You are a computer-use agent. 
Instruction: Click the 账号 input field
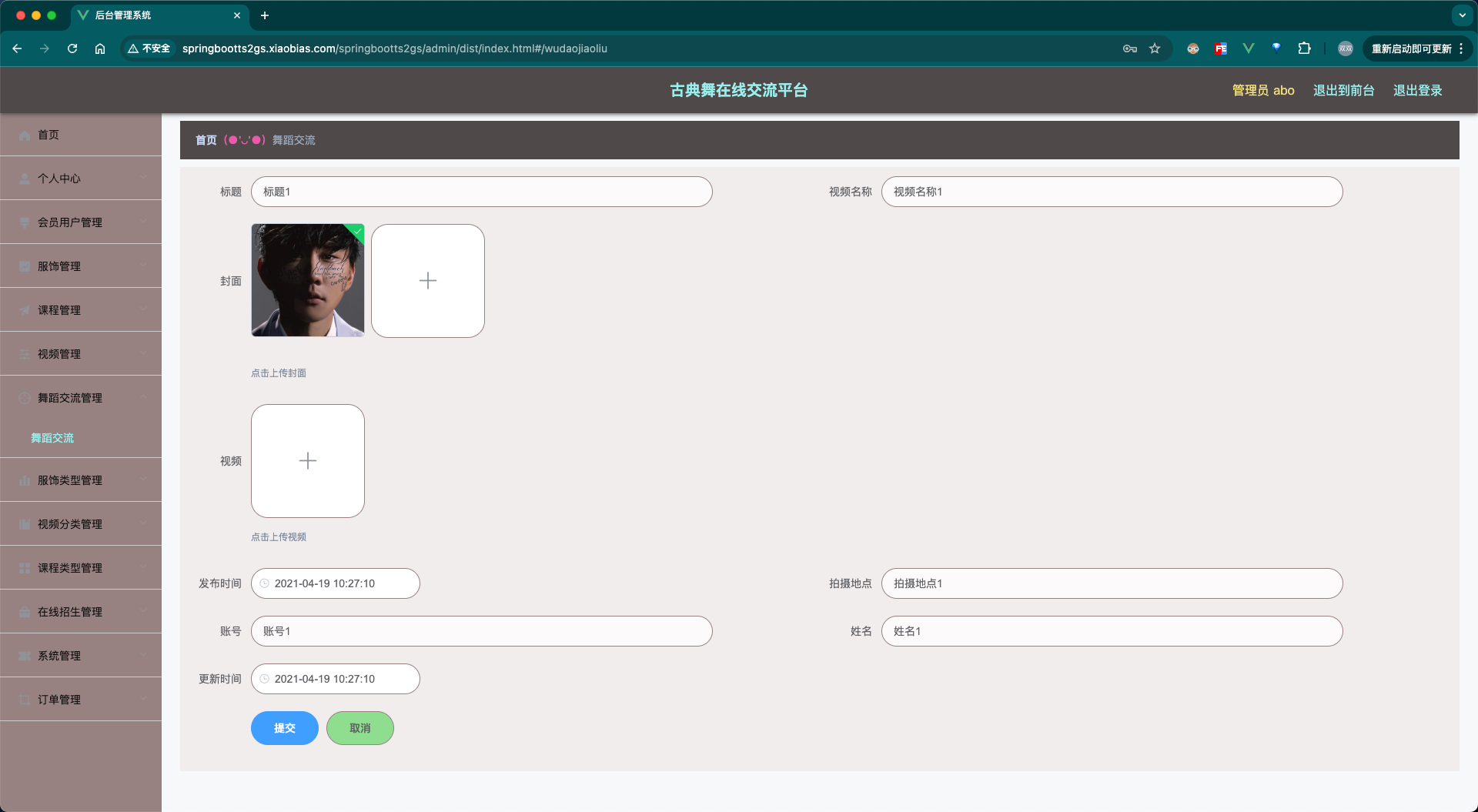pyautogui.click(x=482, y=631)
